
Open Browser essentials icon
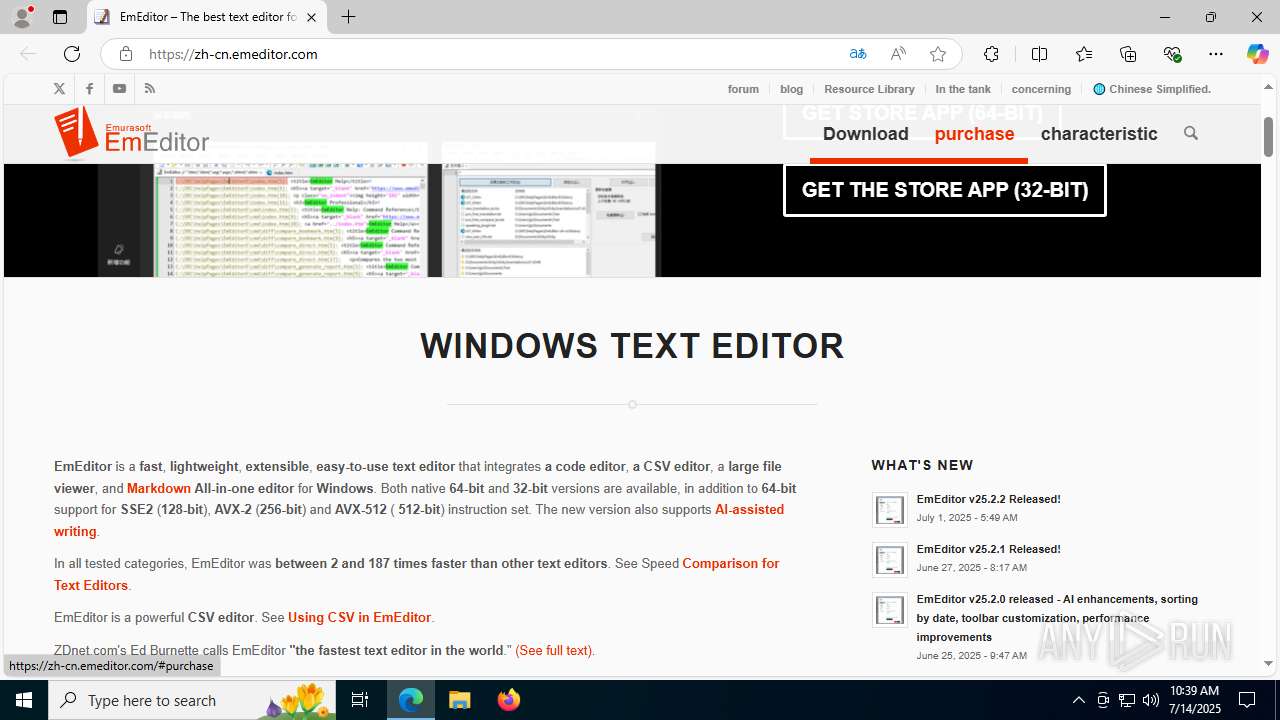coord(1172,54)
